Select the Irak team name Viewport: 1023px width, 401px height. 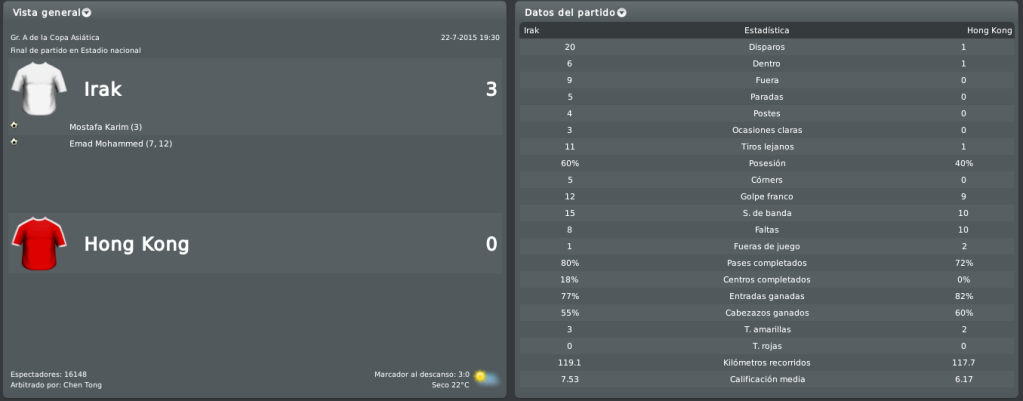pyautogui.click(x=102, y=89)
